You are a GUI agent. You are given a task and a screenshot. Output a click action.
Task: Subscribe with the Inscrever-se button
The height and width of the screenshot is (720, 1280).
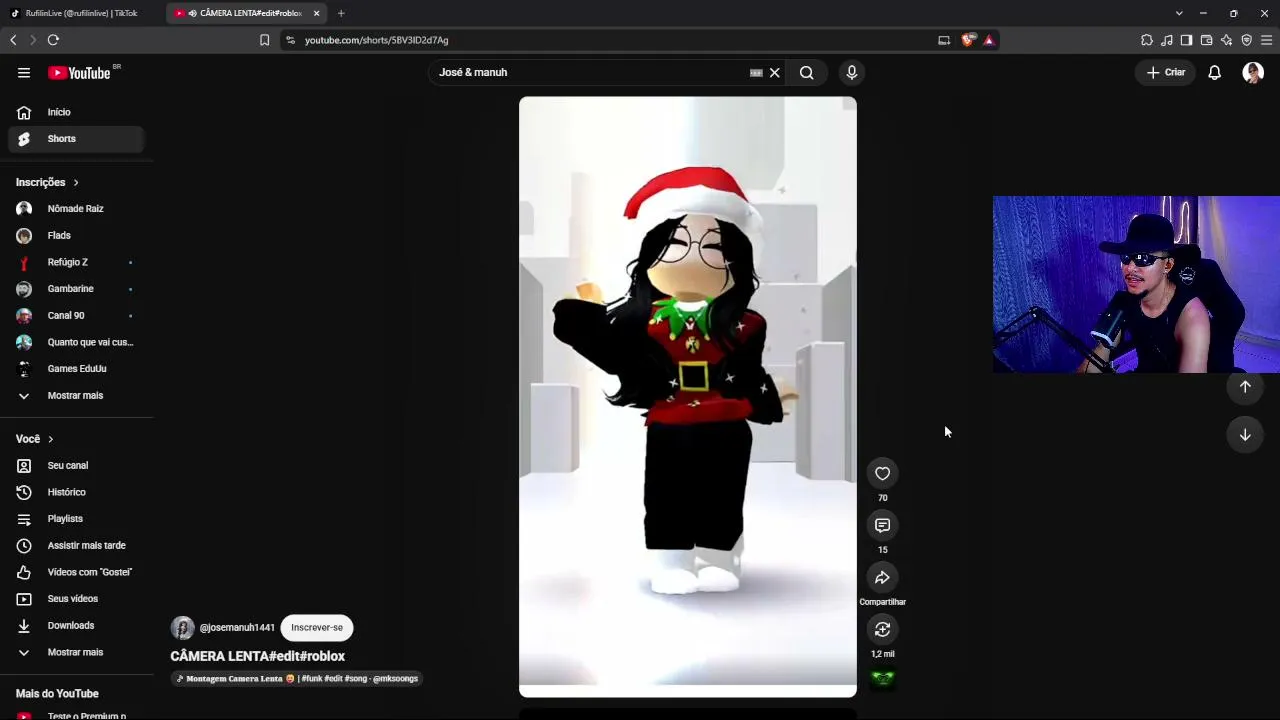tap(317, 628)
